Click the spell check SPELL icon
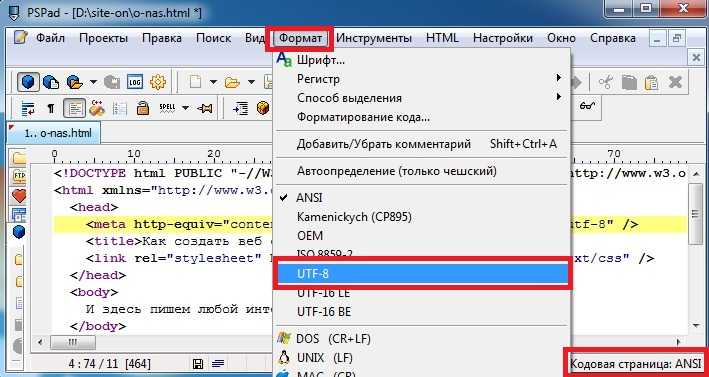709x377 pixels. click(x=167, y=108)
